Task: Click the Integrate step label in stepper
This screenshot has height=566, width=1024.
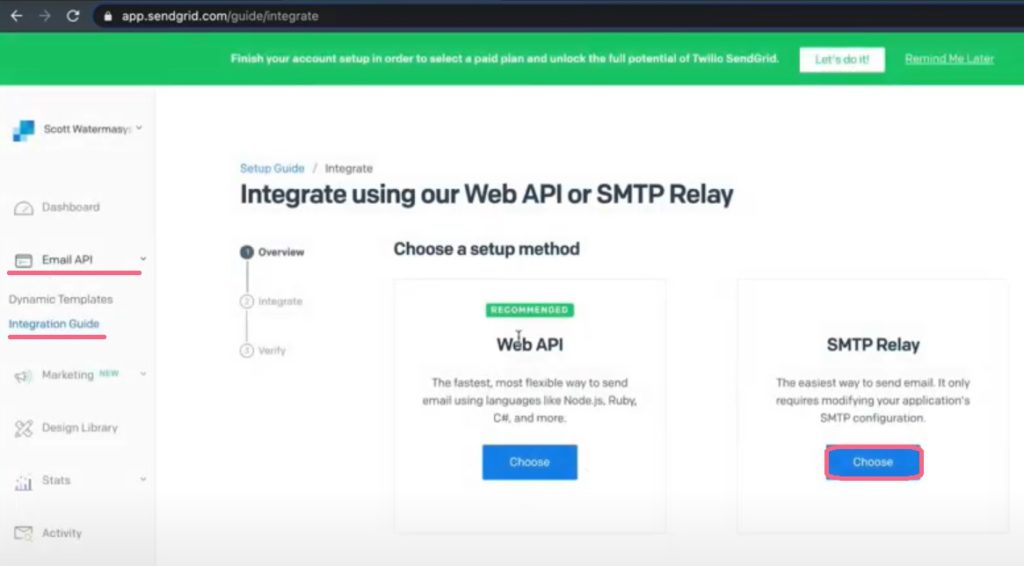Action: click(x=280, y=301)
